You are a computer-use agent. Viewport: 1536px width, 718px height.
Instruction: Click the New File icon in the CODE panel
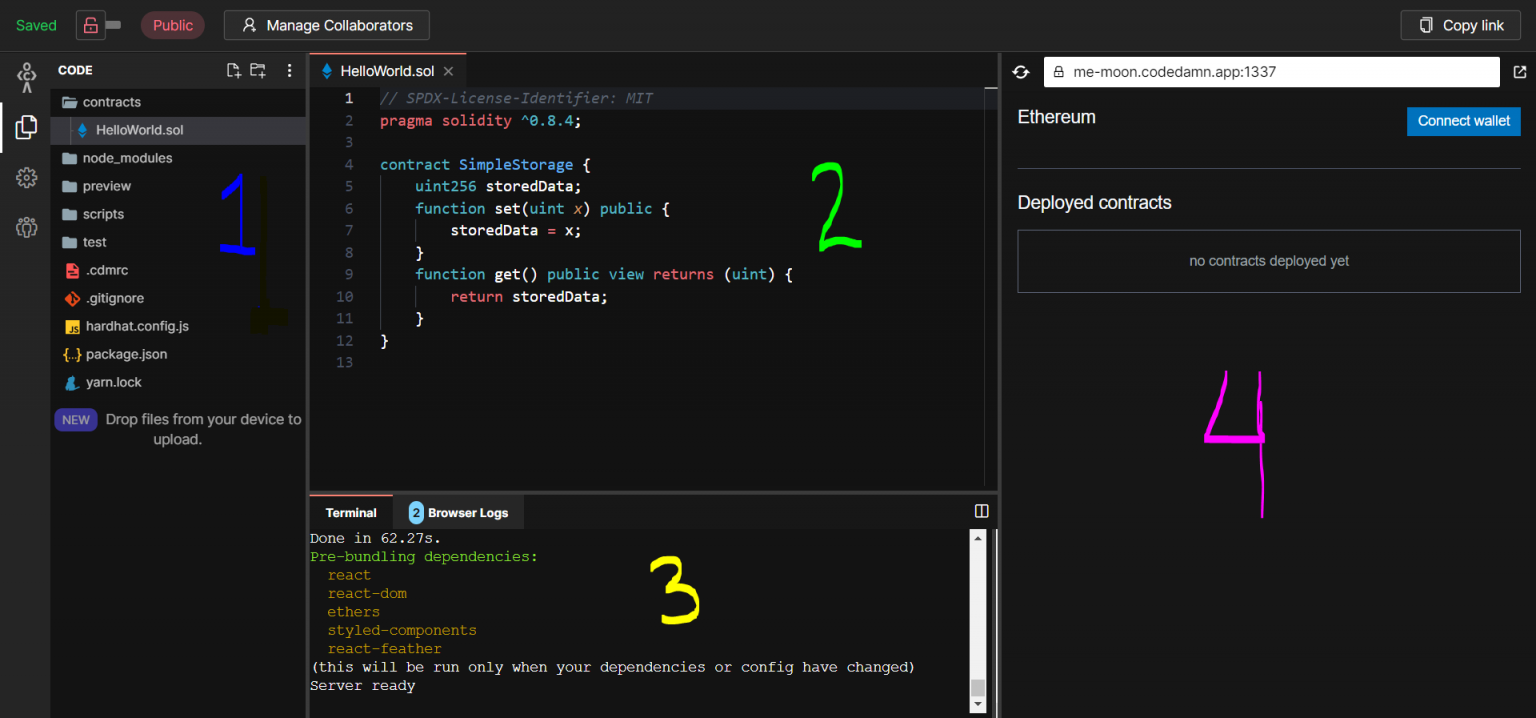(x=233, y=70)
